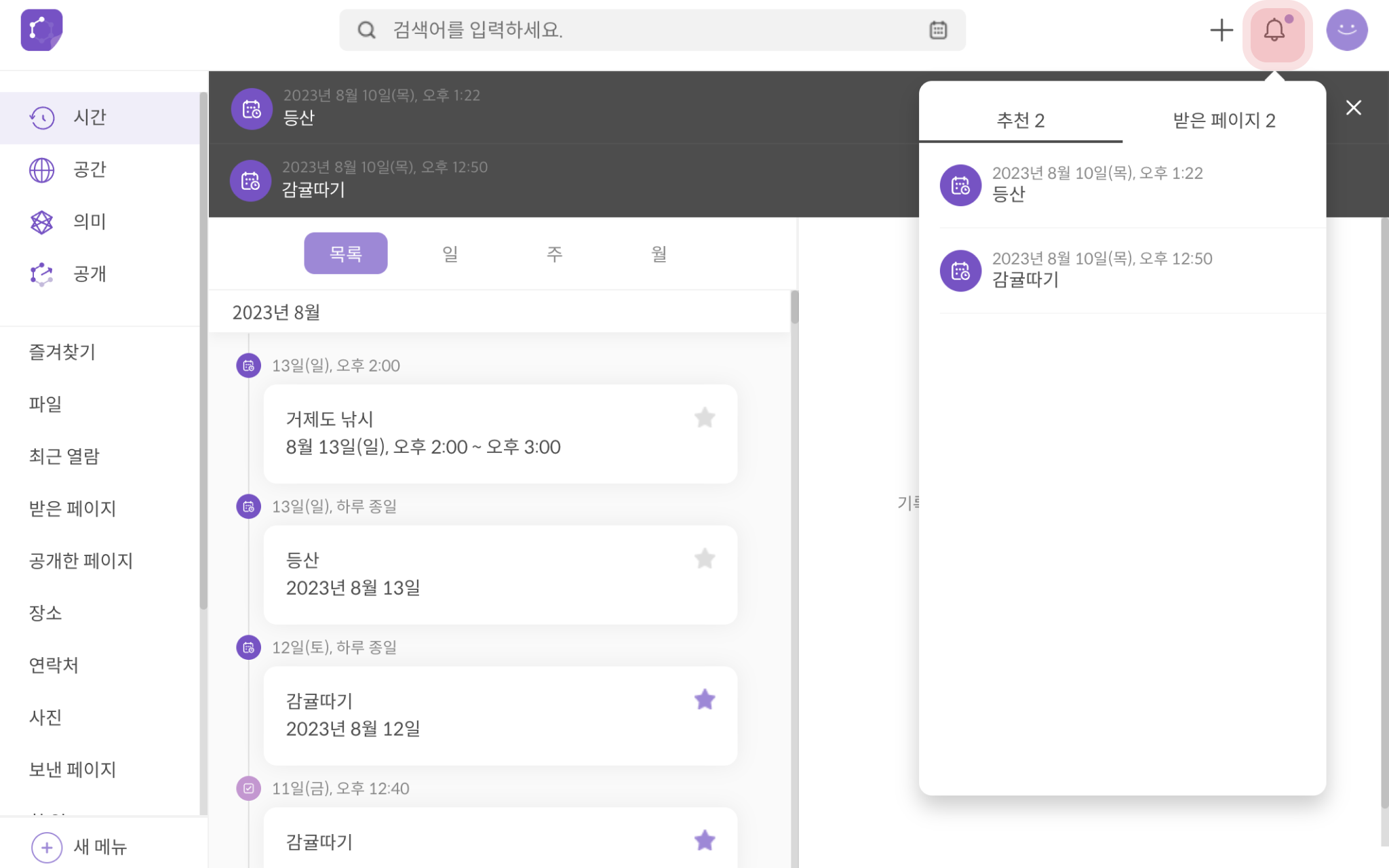
Task: Click the globe icon next to 공간
Action: click(42, 170)
